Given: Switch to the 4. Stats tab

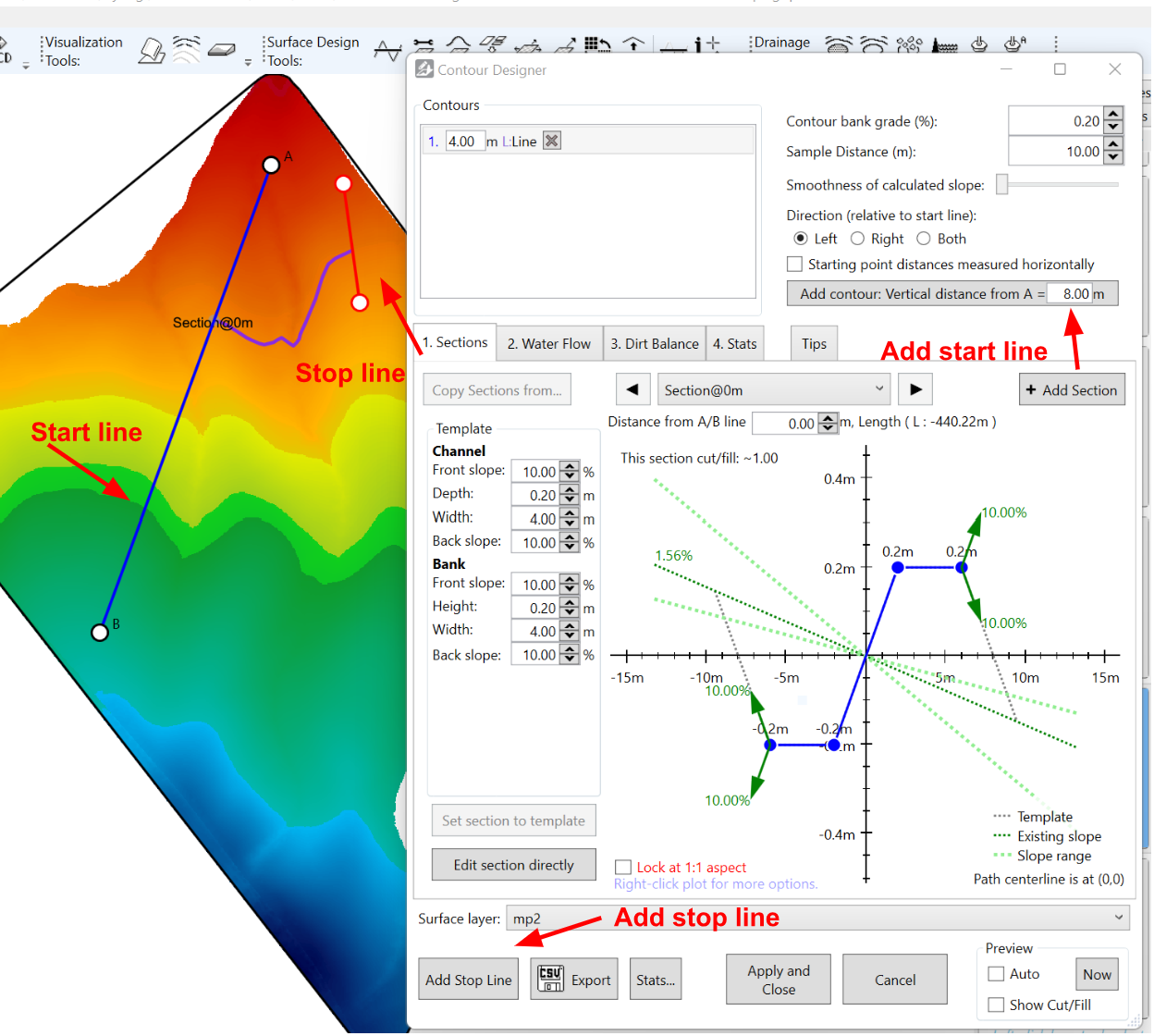Looking at the screenshot, I should click(735, 344).
